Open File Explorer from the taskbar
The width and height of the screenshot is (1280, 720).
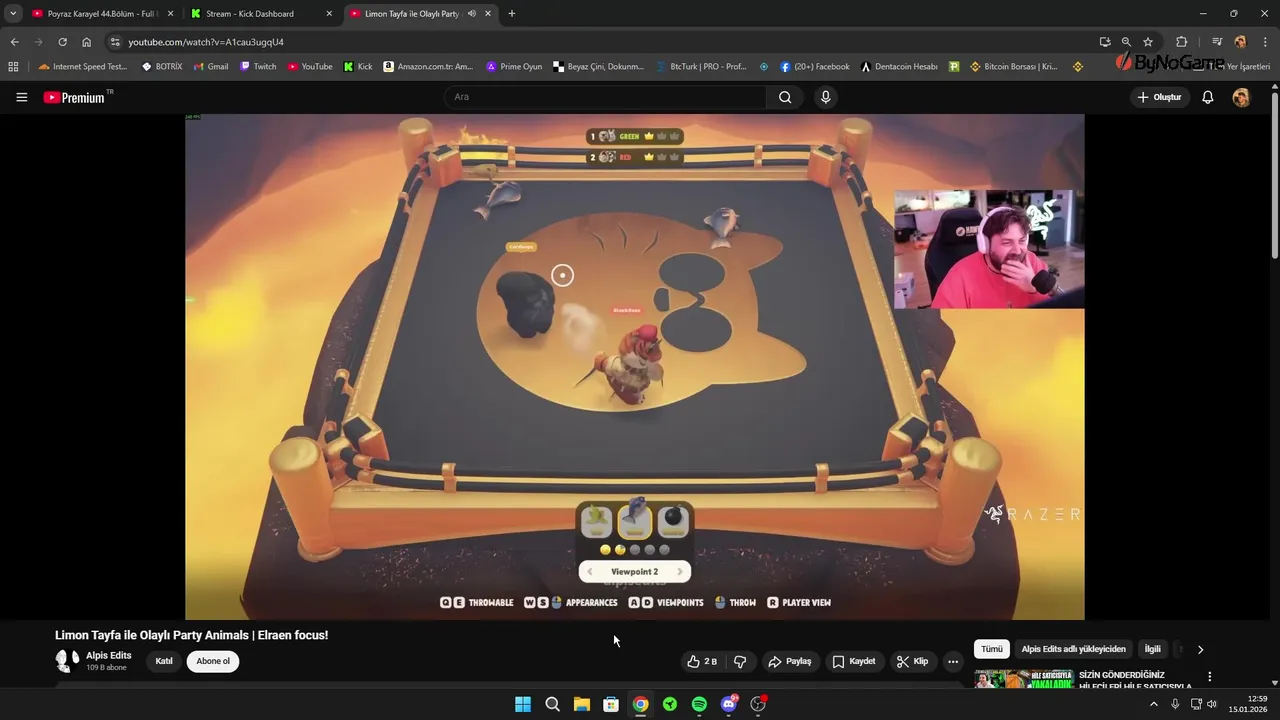[x=581, y=704]
